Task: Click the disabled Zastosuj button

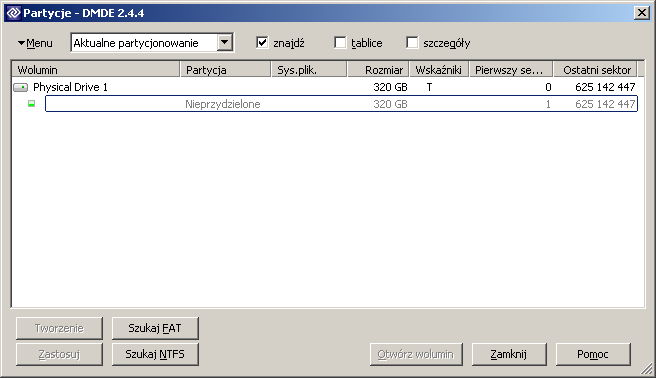Action: coord(59,354)
